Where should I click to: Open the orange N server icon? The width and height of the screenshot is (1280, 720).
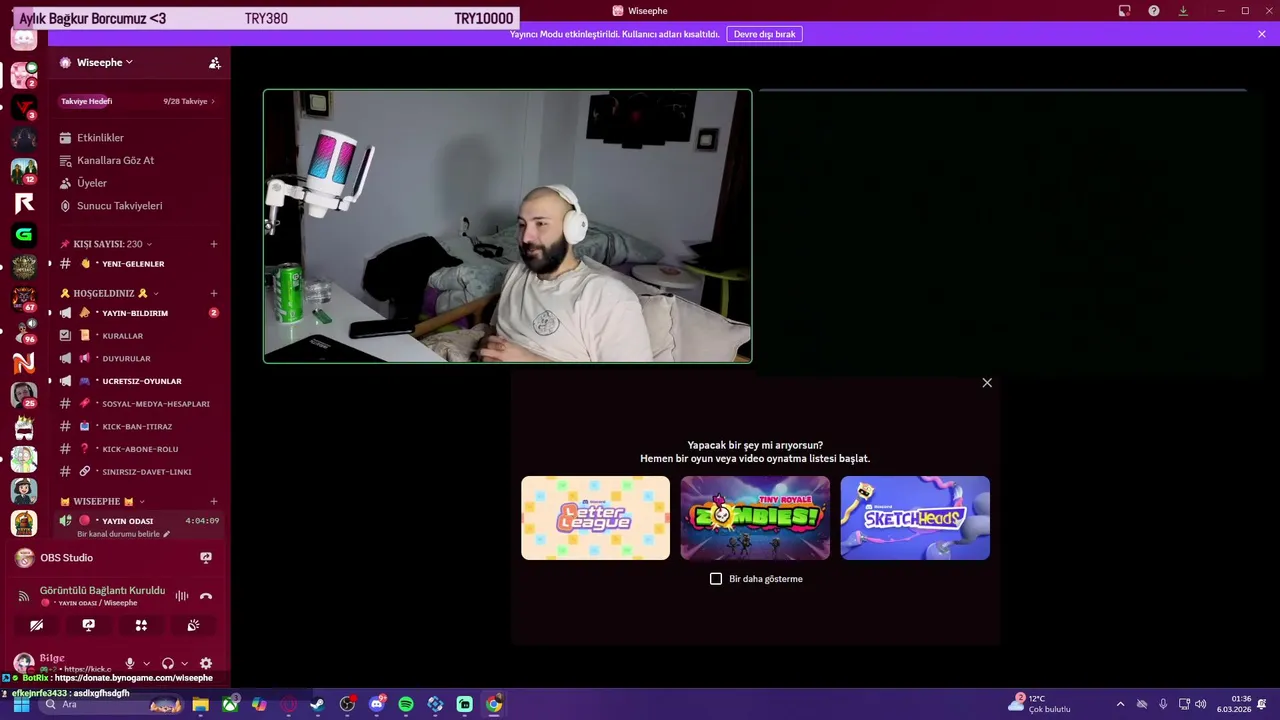24,363
